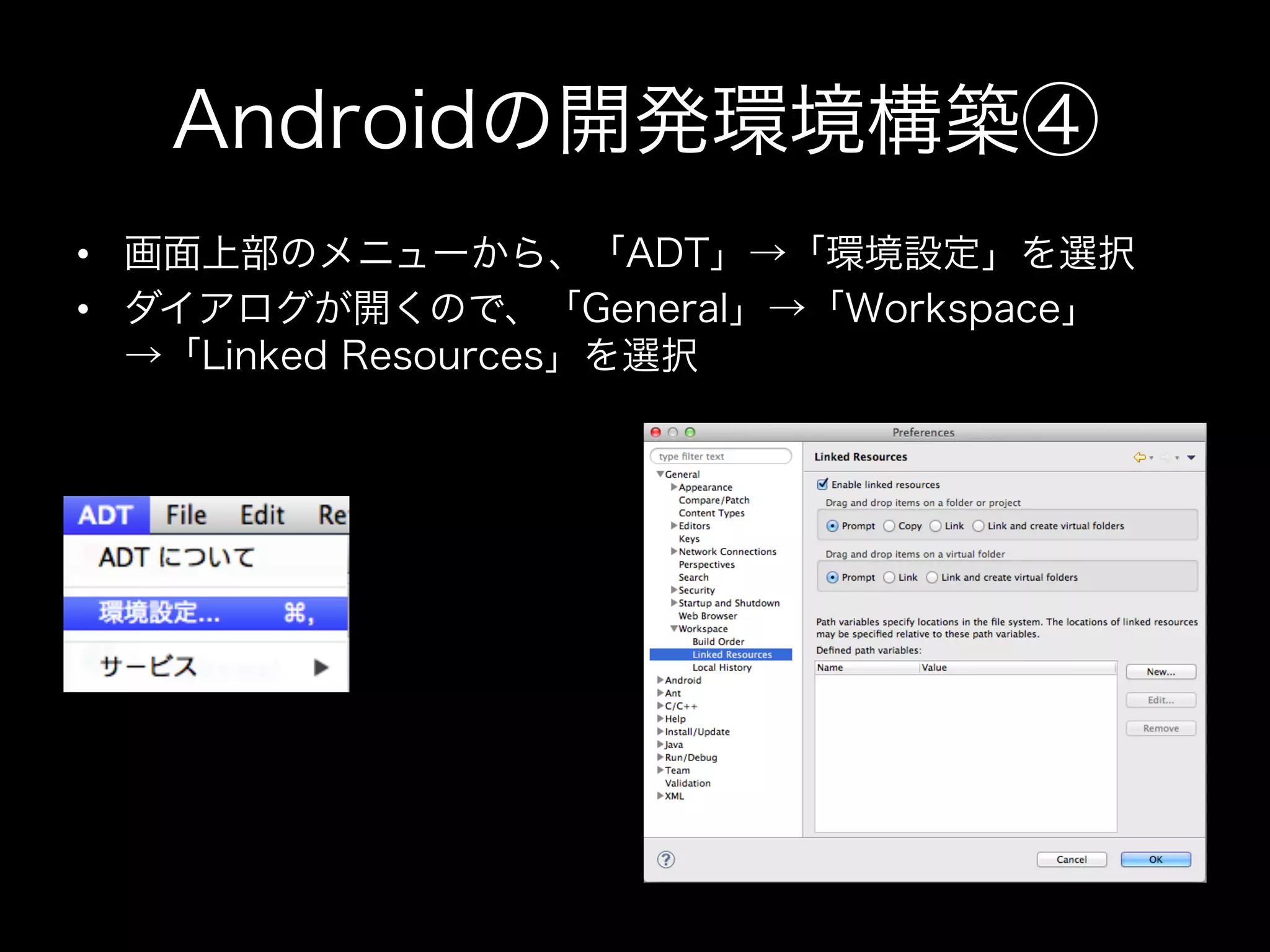Expand Startup and Shutdown node
The height and width of the screenshot is (952, 1270).
[674, 602]
